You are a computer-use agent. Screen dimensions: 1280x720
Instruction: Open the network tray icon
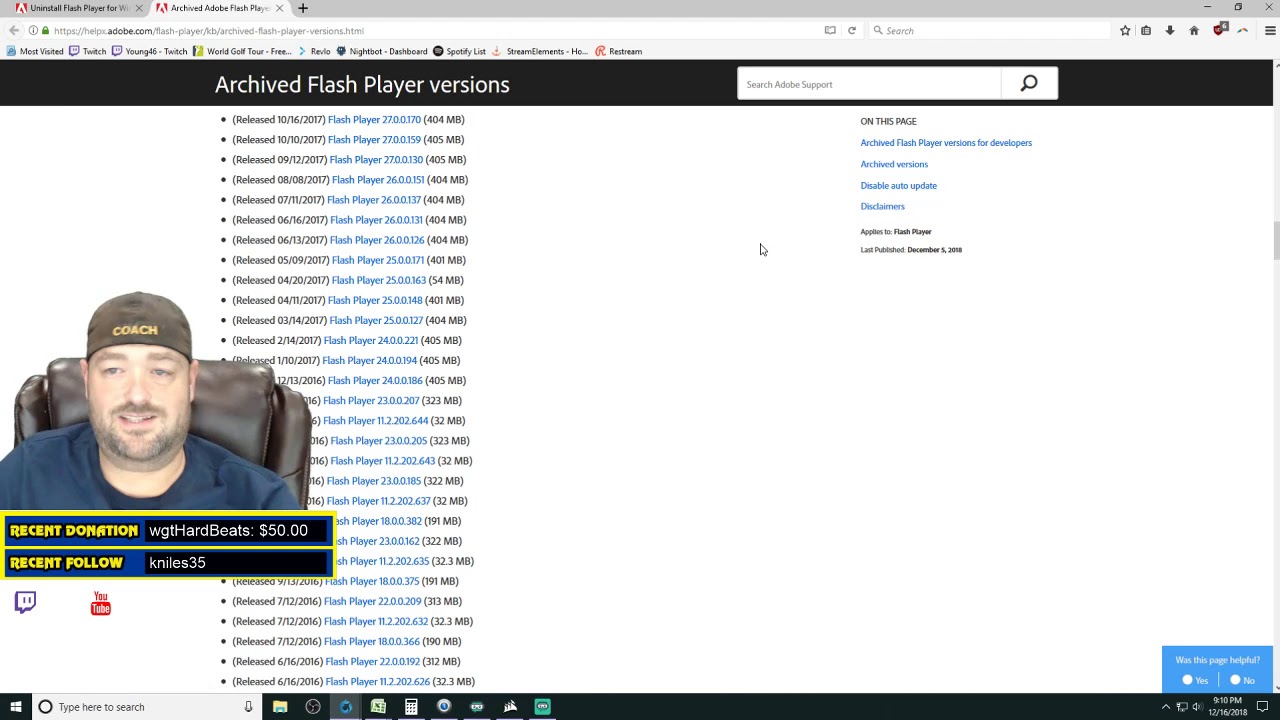point(1182,707)
